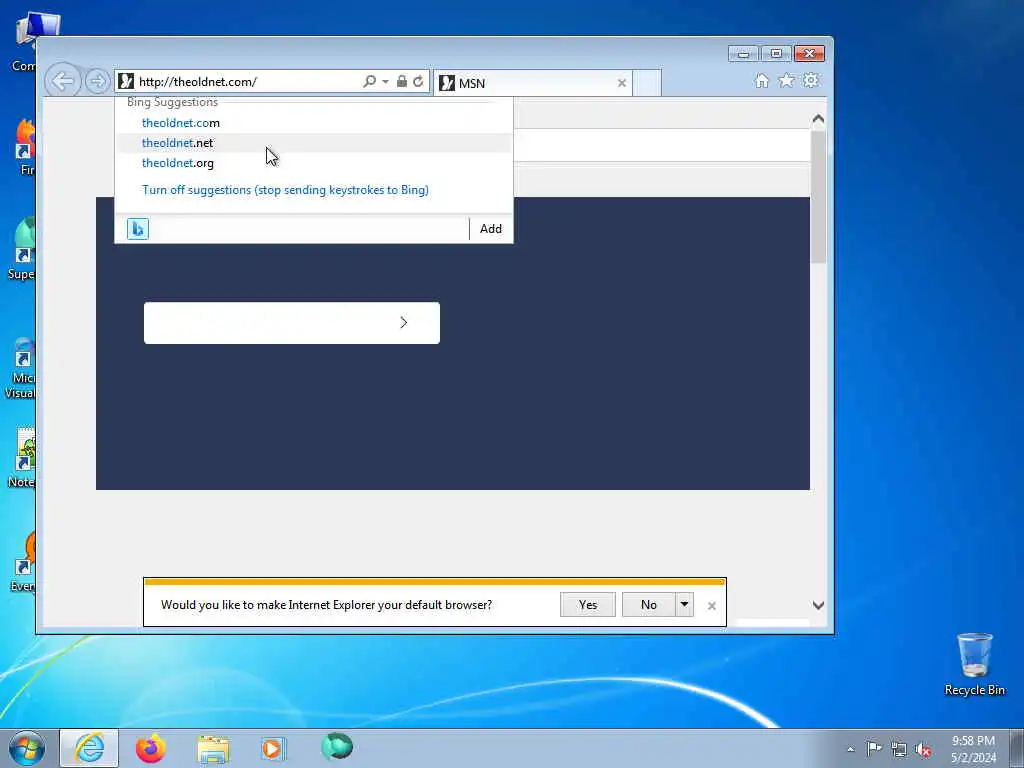The width and height of the screenshot is (1024, 768).
Task: Minimize the Internet Explorer window
Action: click(743, 54)
